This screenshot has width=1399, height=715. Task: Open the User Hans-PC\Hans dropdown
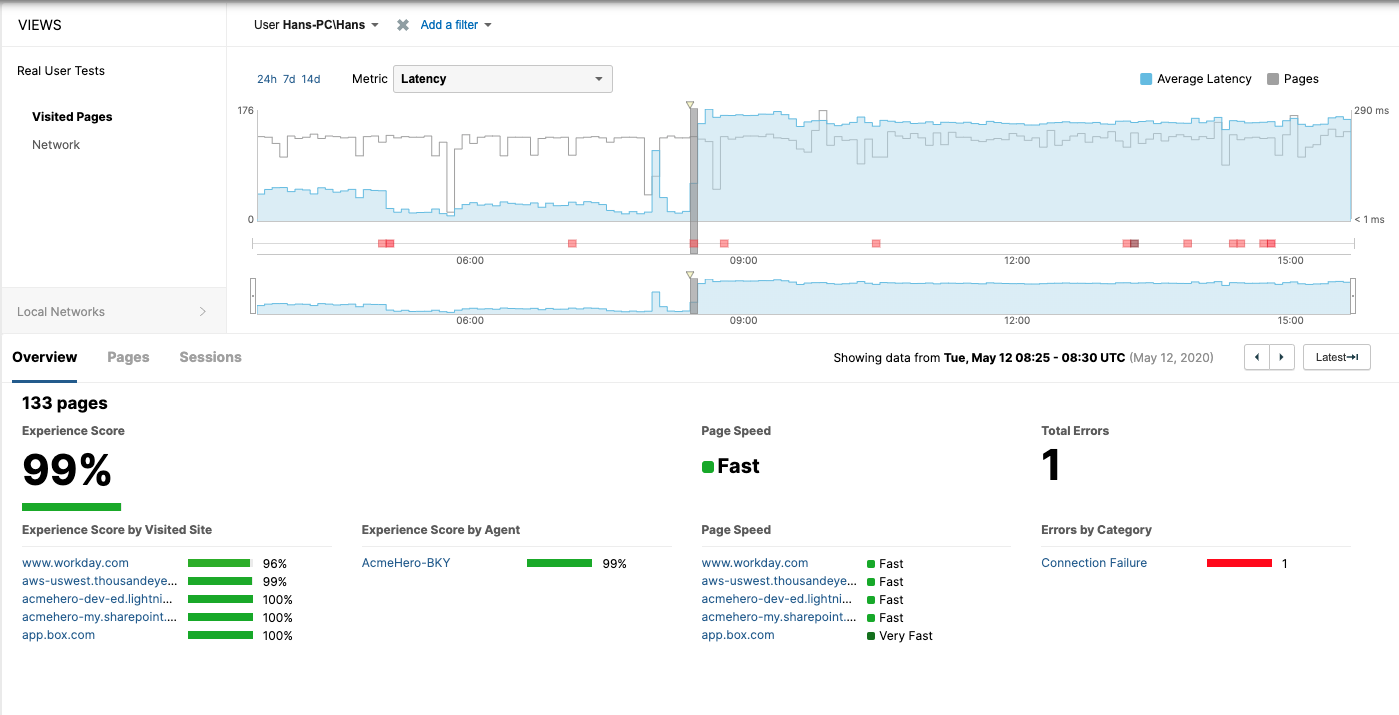pyautogui.click(x=316, y=25)
